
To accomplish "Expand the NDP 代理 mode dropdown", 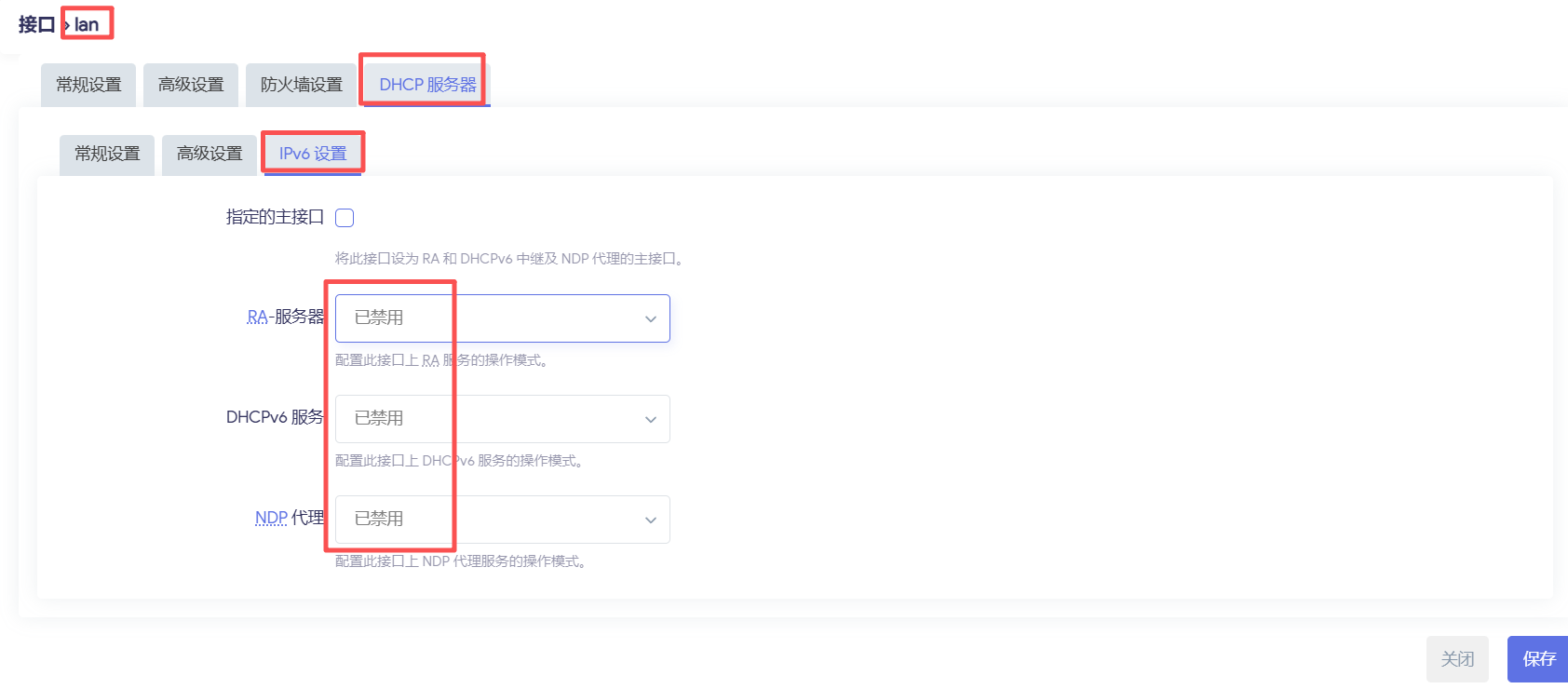I will (x=502, y=520).
